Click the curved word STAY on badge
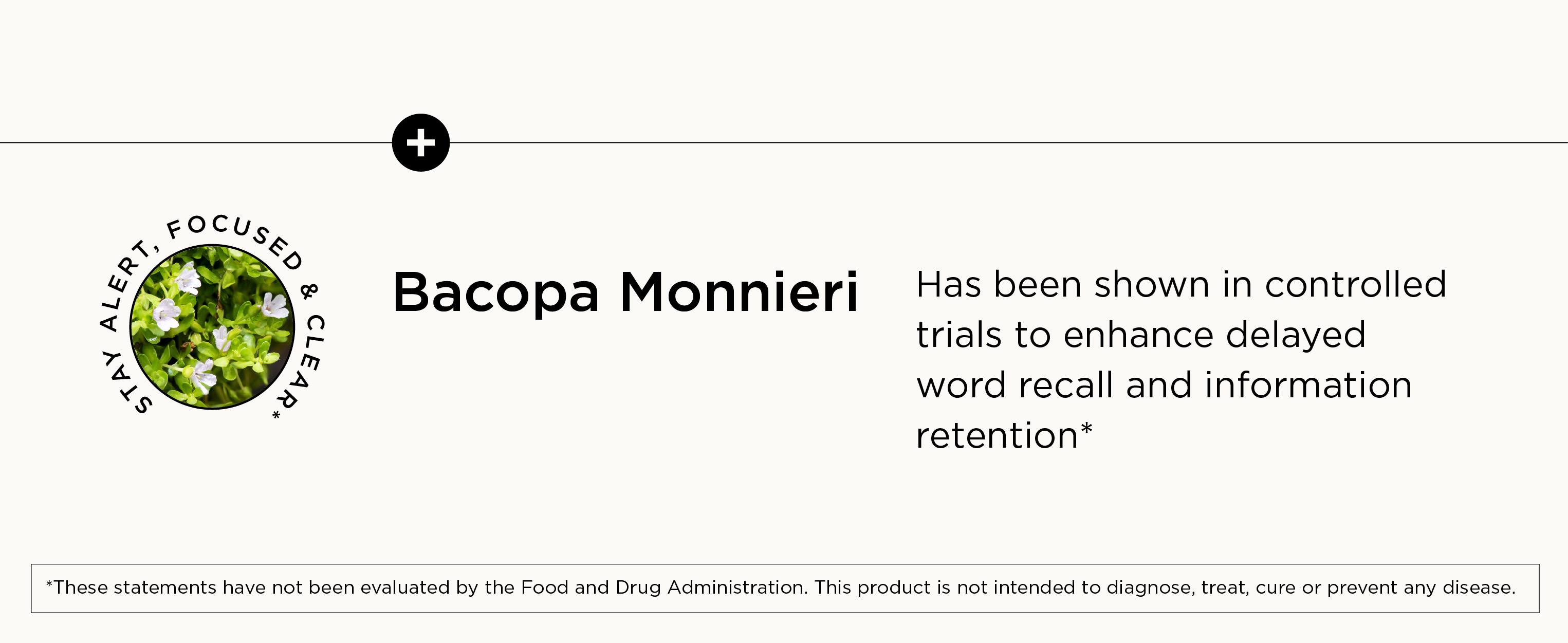 point(124,383)
